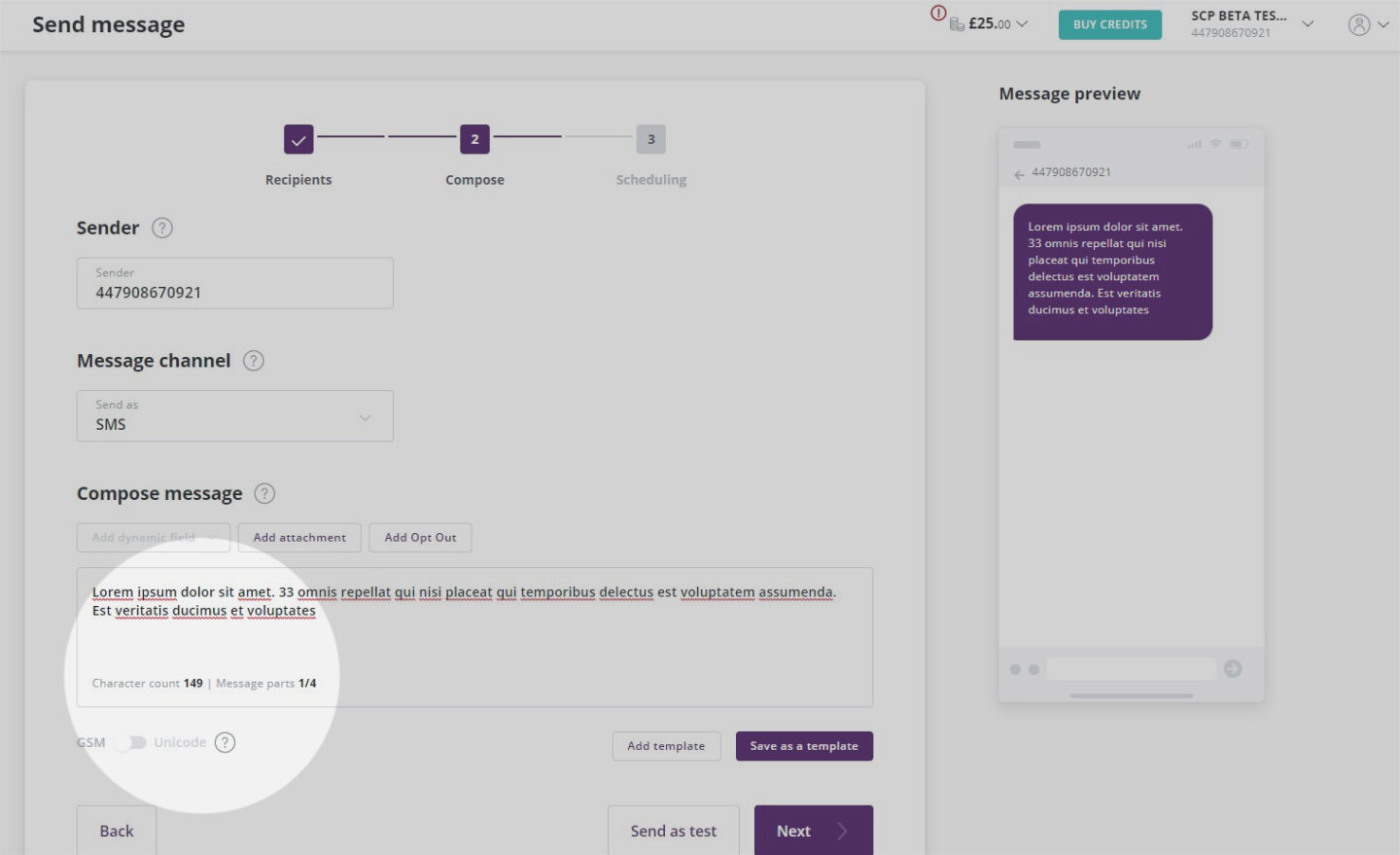Expand the £25.00 balance dropdown
Screen dimensions: 1400x855
[x=1021, y=23]
